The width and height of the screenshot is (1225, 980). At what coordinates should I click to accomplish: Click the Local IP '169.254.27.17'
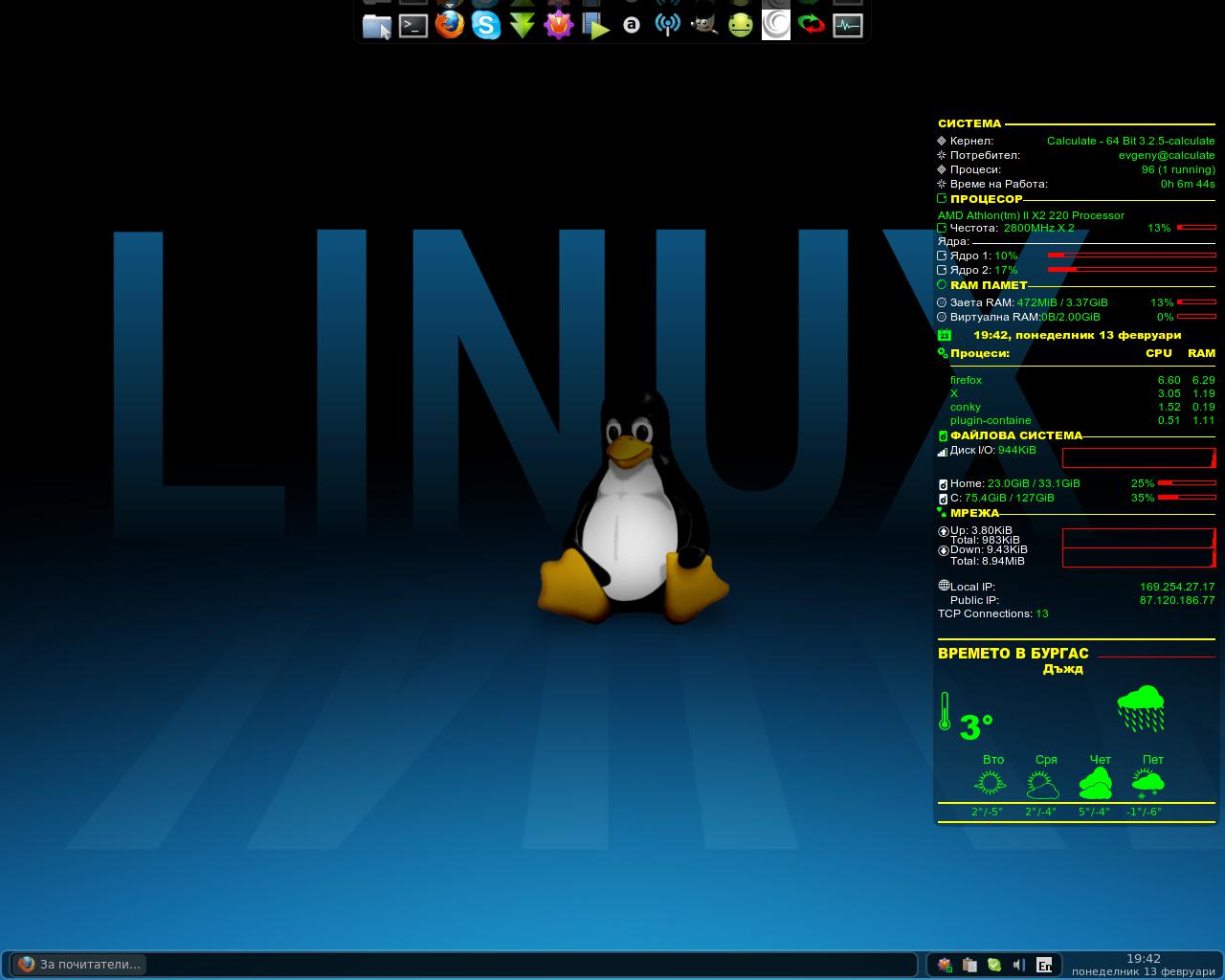[x=1176, y=587]
